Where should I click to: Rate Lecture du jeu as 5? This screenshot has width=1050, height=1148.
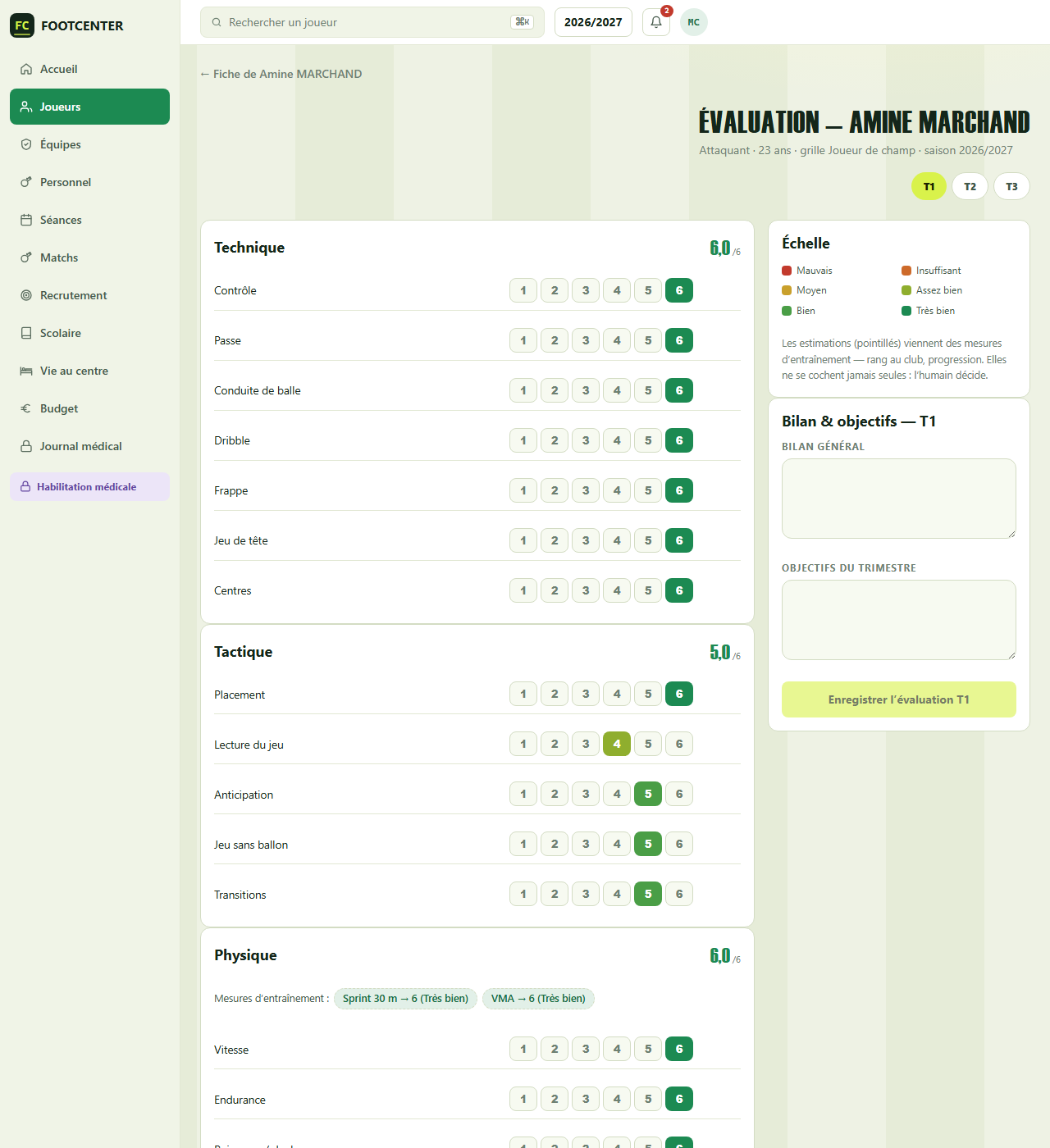coord(648,744)
